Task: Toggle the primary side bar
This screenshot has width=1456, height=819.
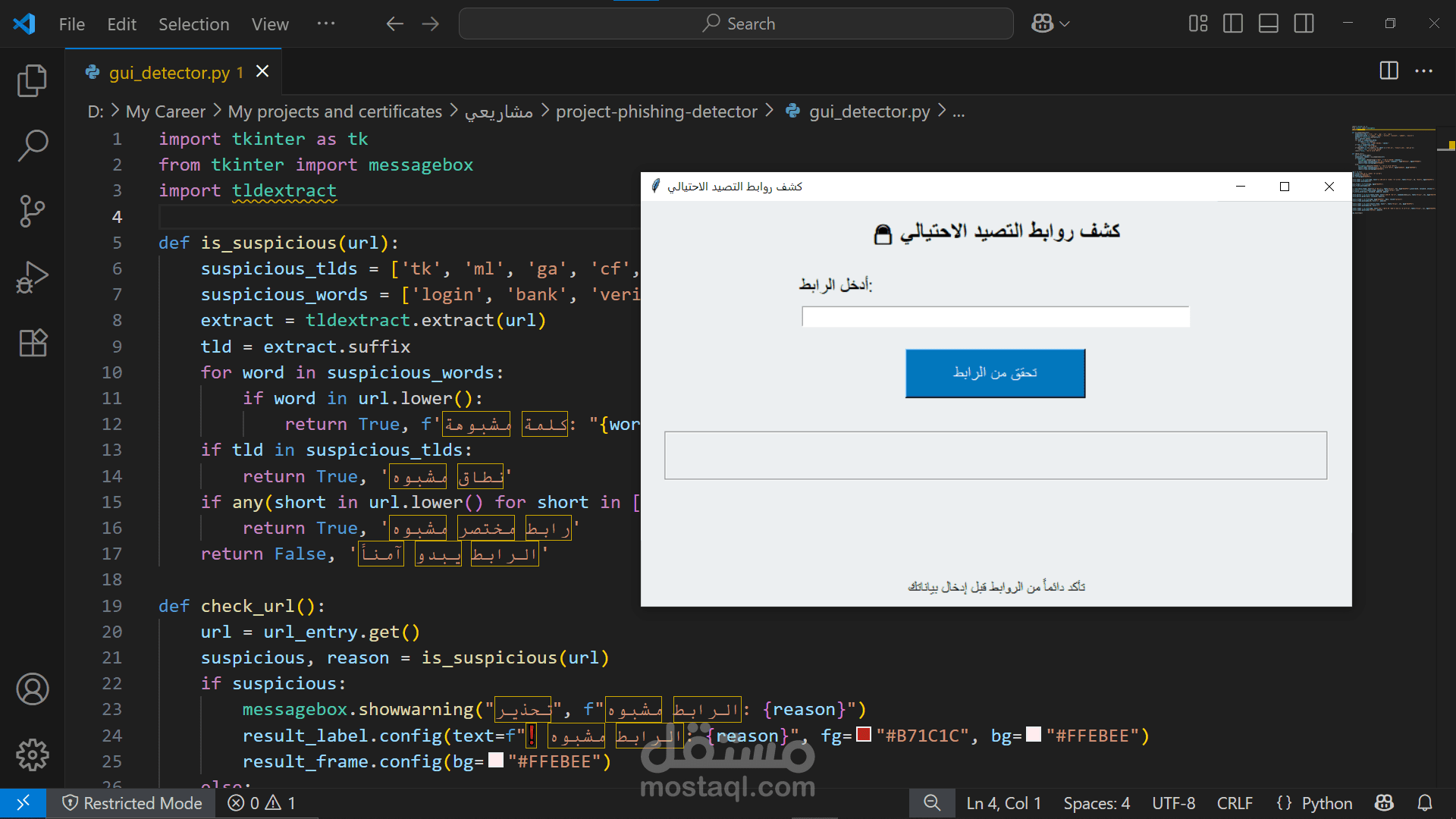Action: pyautogui.click(x=1233, y=24)
